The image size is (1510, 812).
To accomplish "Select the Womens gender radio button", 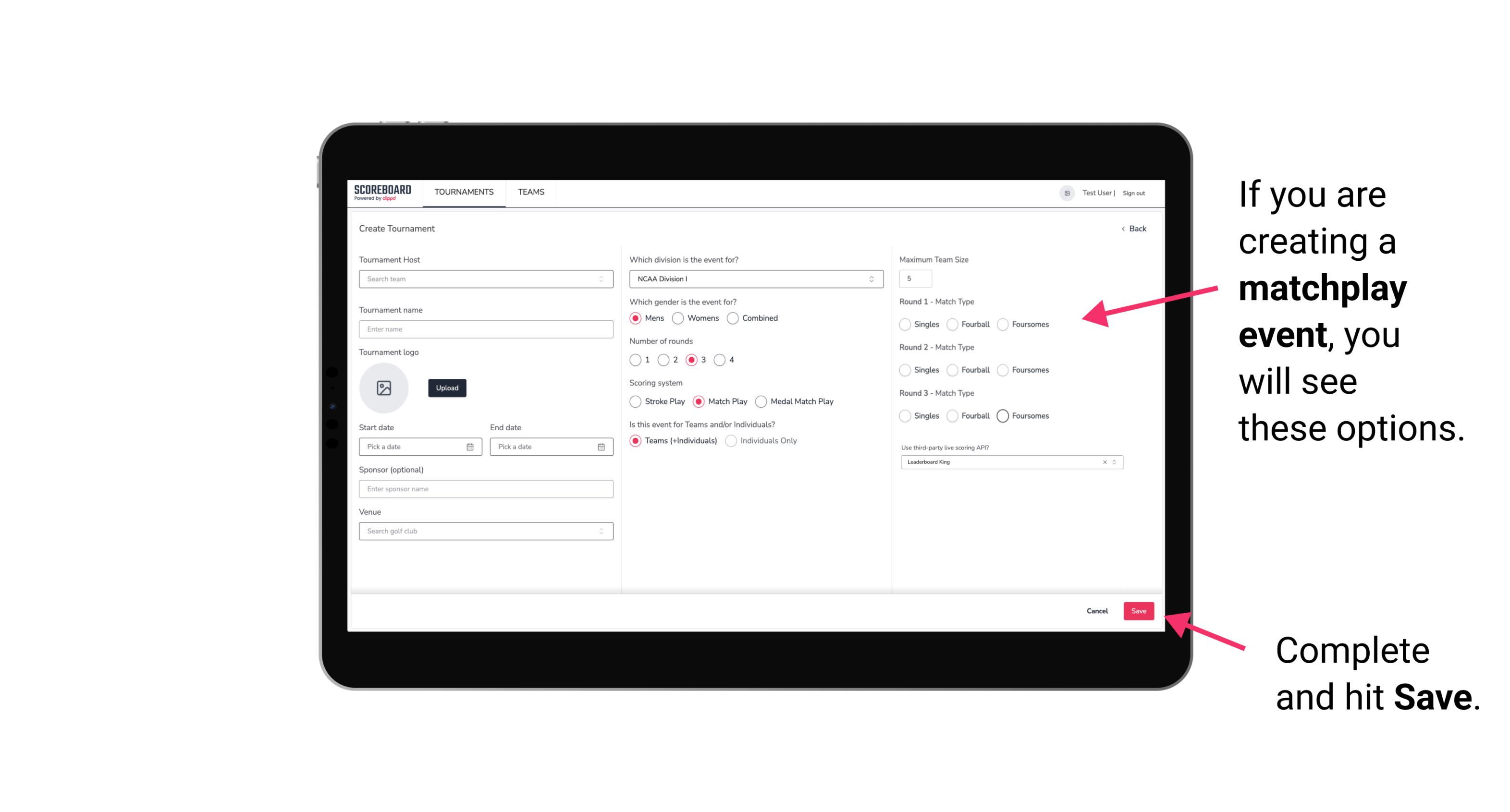I will (x=676, y=318).
